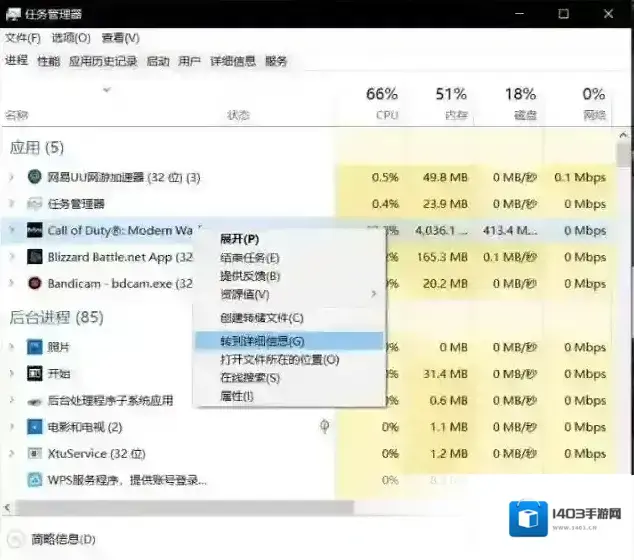Image resolution: width=634 pixels, height=560 pixels.
Task: Click the 照片 process icon
Action: pyautogui.click(x=34, y=347)
